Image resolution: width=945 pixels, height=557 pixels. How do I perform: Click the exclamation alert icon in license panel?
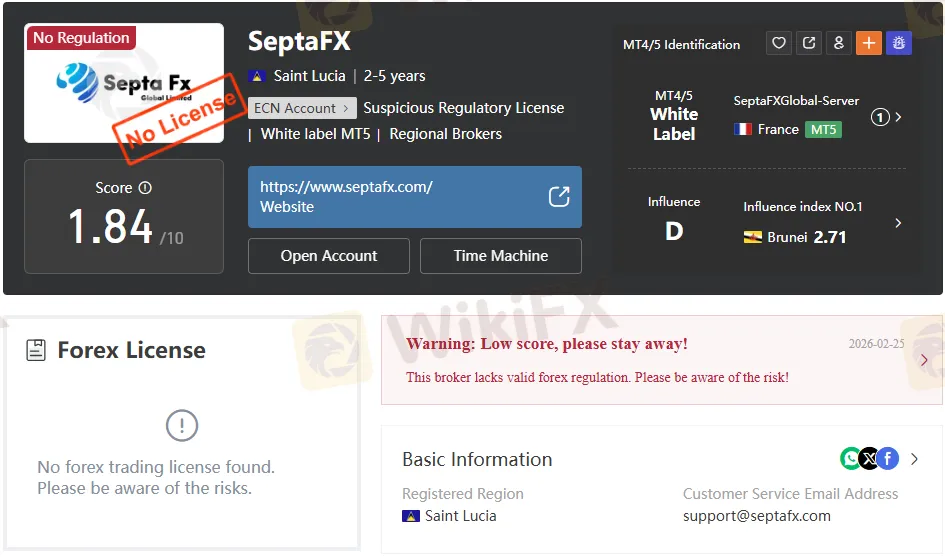point(181,426)
